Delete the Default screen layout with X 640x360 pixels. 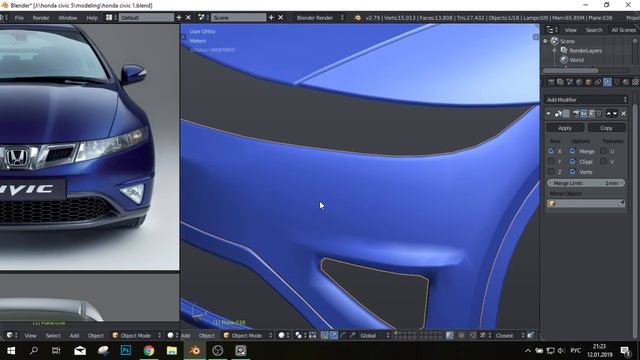[188, 18]
